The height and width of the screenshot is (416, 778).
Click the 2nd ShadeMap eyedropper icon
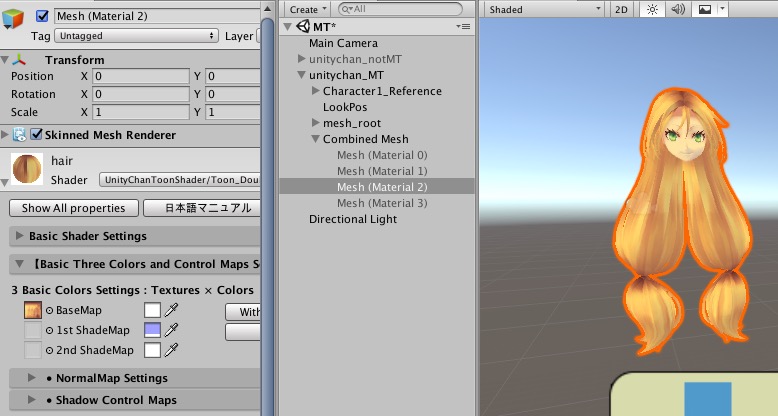tap(171, 349)
